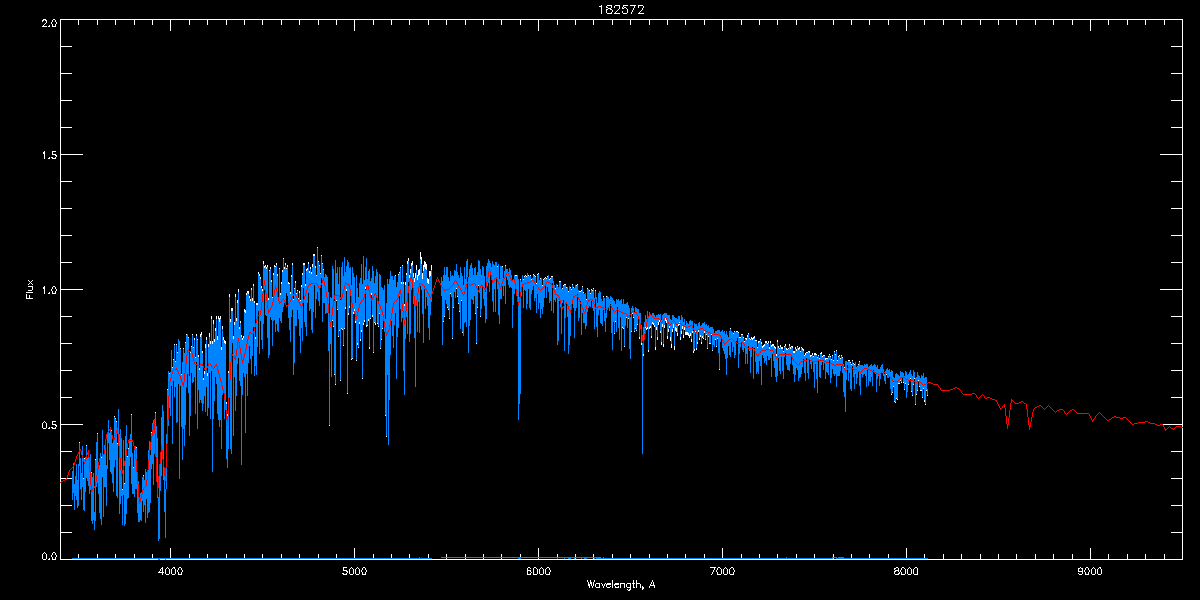The width and height of the screenshot is (1200, 600).
Task: Click the right end of the blue spectrum near 8100
Action: coord(927,392)
